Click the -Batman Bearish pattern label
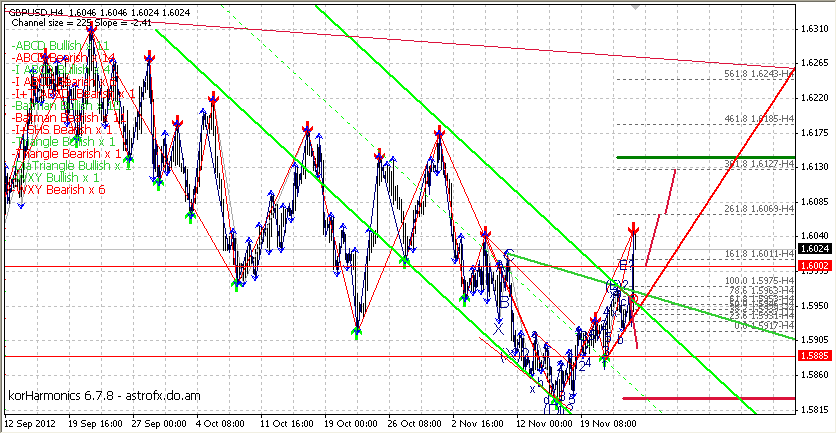Viewport: 837px width, 434px height. (68, 117)
